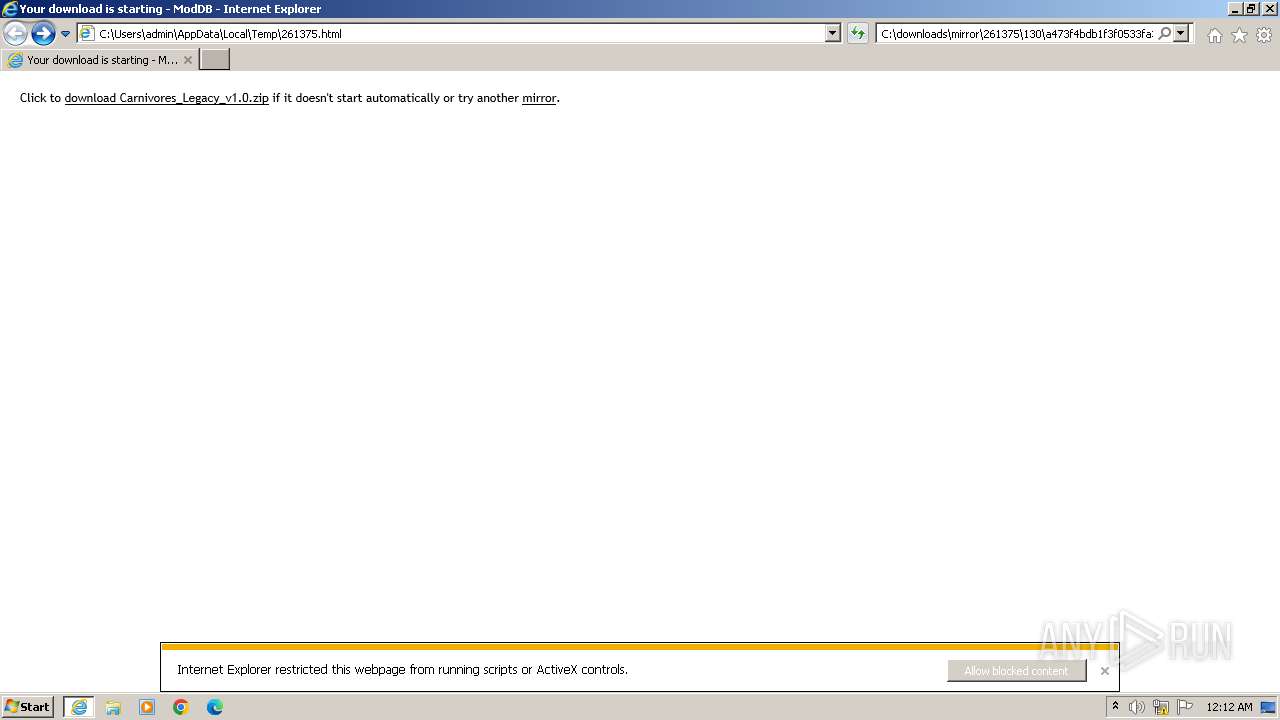This screenshot has height=720, width=1280.
Task: Open Favorites star icon
Action: [x=1239, y=35]
